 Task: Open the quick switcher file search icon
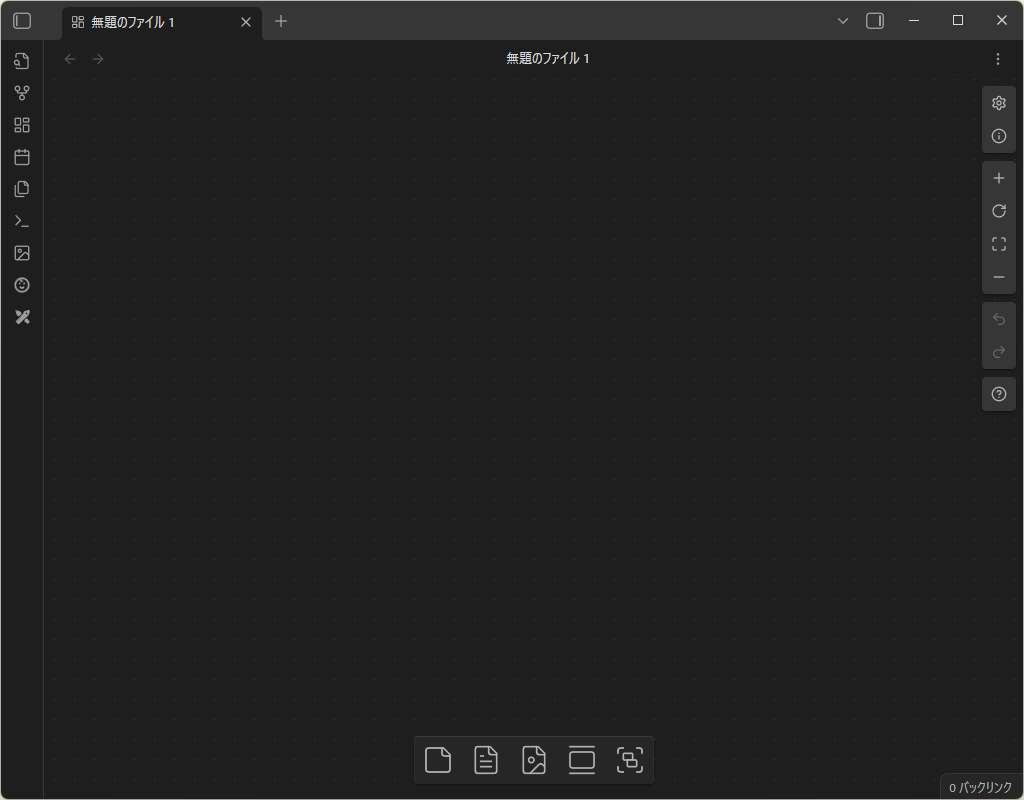click(x=22, y=61)
